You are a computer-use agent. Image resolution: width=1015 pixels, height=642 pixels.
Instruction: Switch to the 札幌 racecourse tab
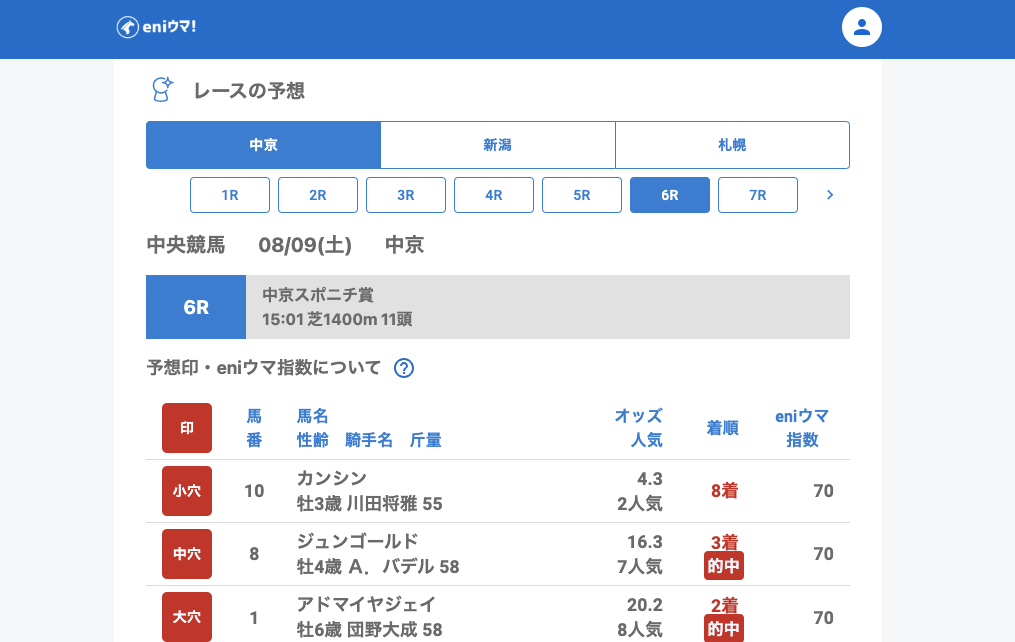point(732,145)
